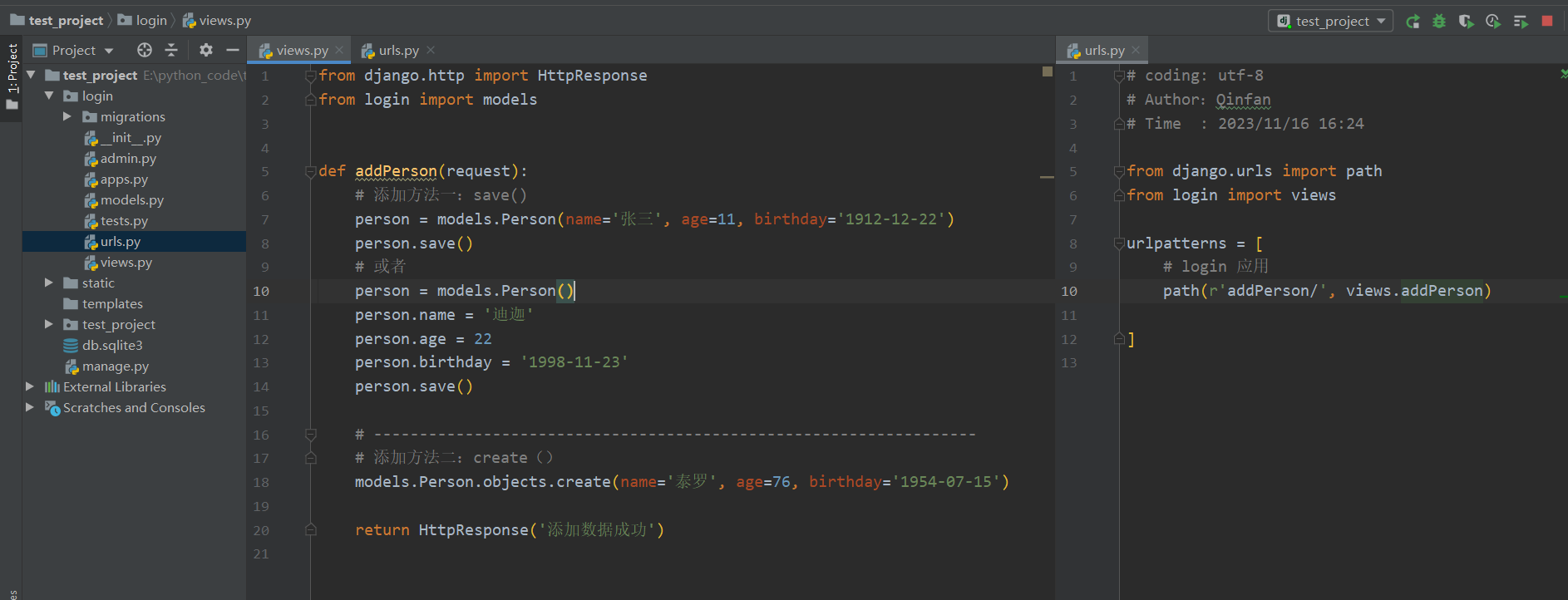Click the Author name Qinfan comment
The image size is (1568, 600).
tap(1243, 100)
